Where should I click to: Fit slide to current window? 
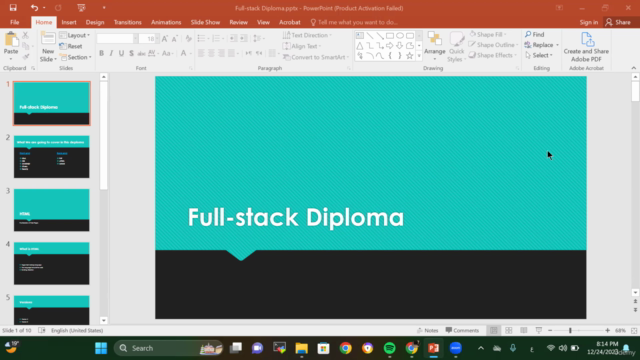pos(634,330)
